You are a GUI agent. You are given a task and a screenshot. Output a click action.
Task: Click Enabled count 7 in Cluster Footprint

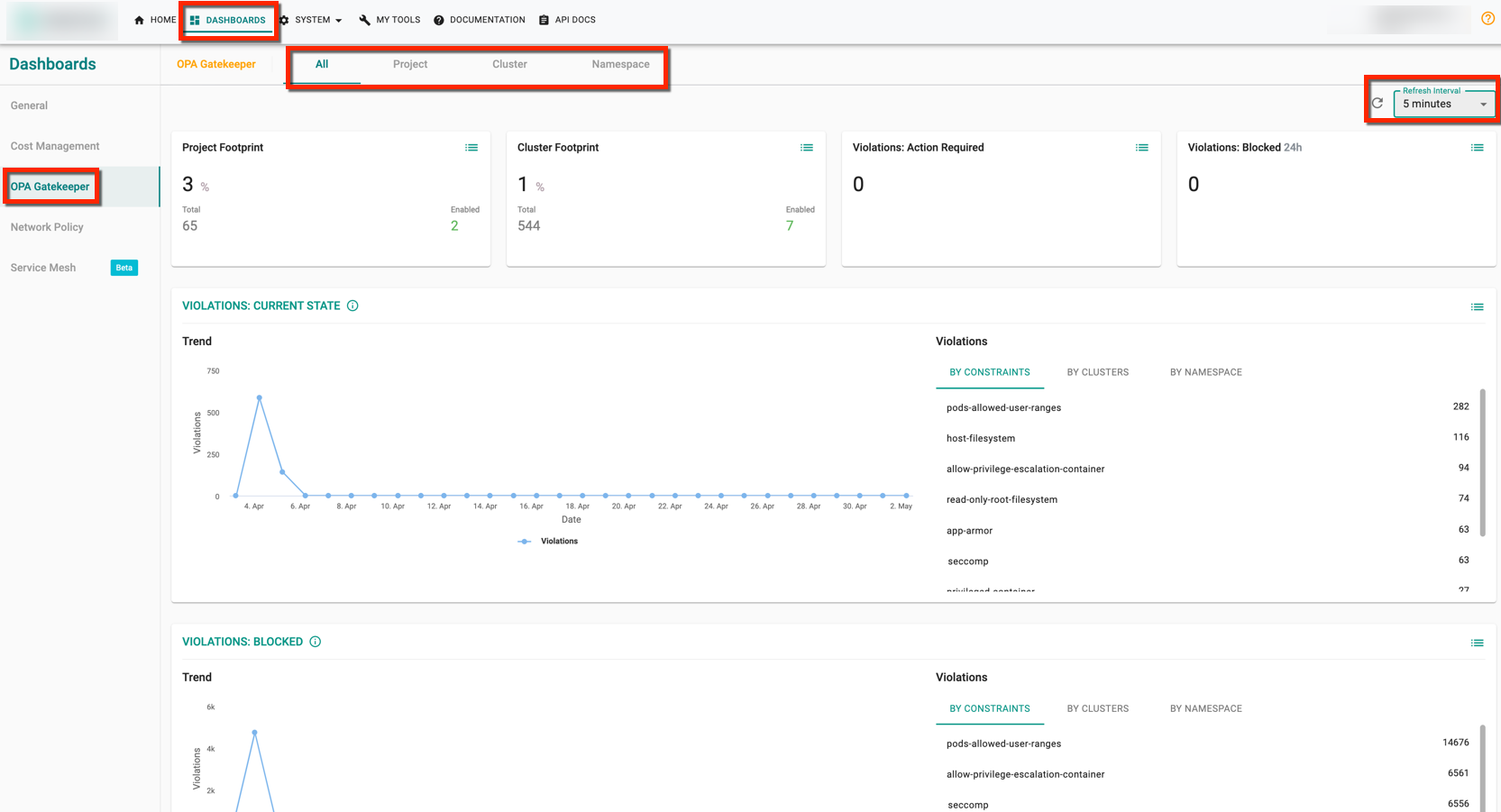790,226
